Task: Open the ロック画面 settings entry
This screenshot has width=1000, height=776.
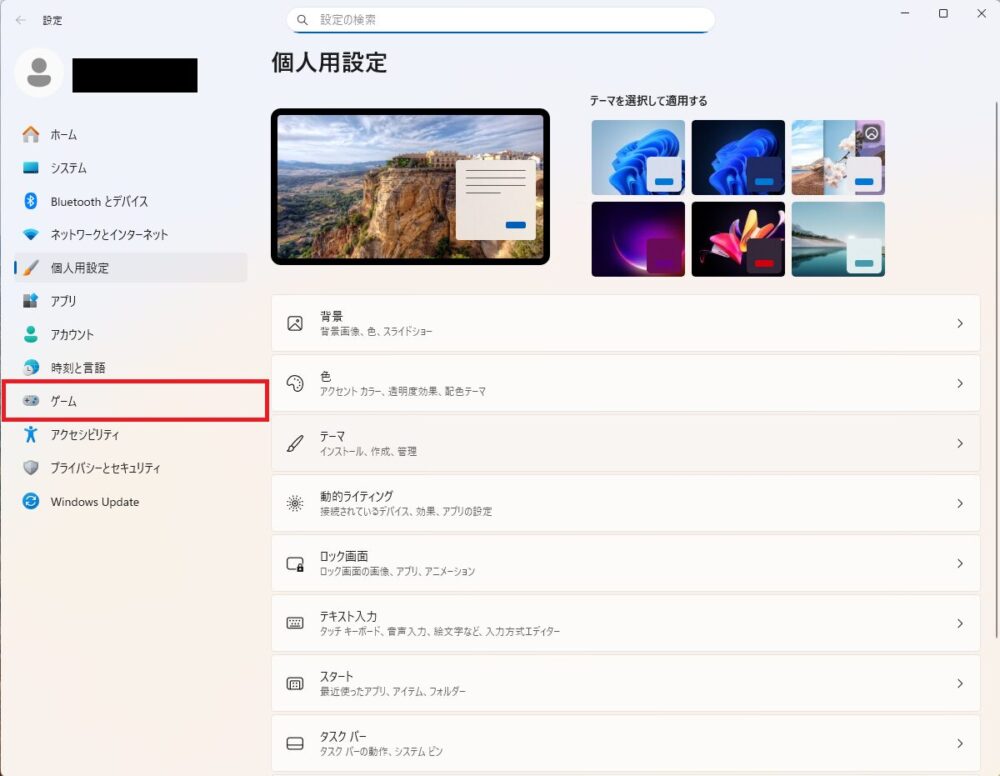Action: click(625, 562)
